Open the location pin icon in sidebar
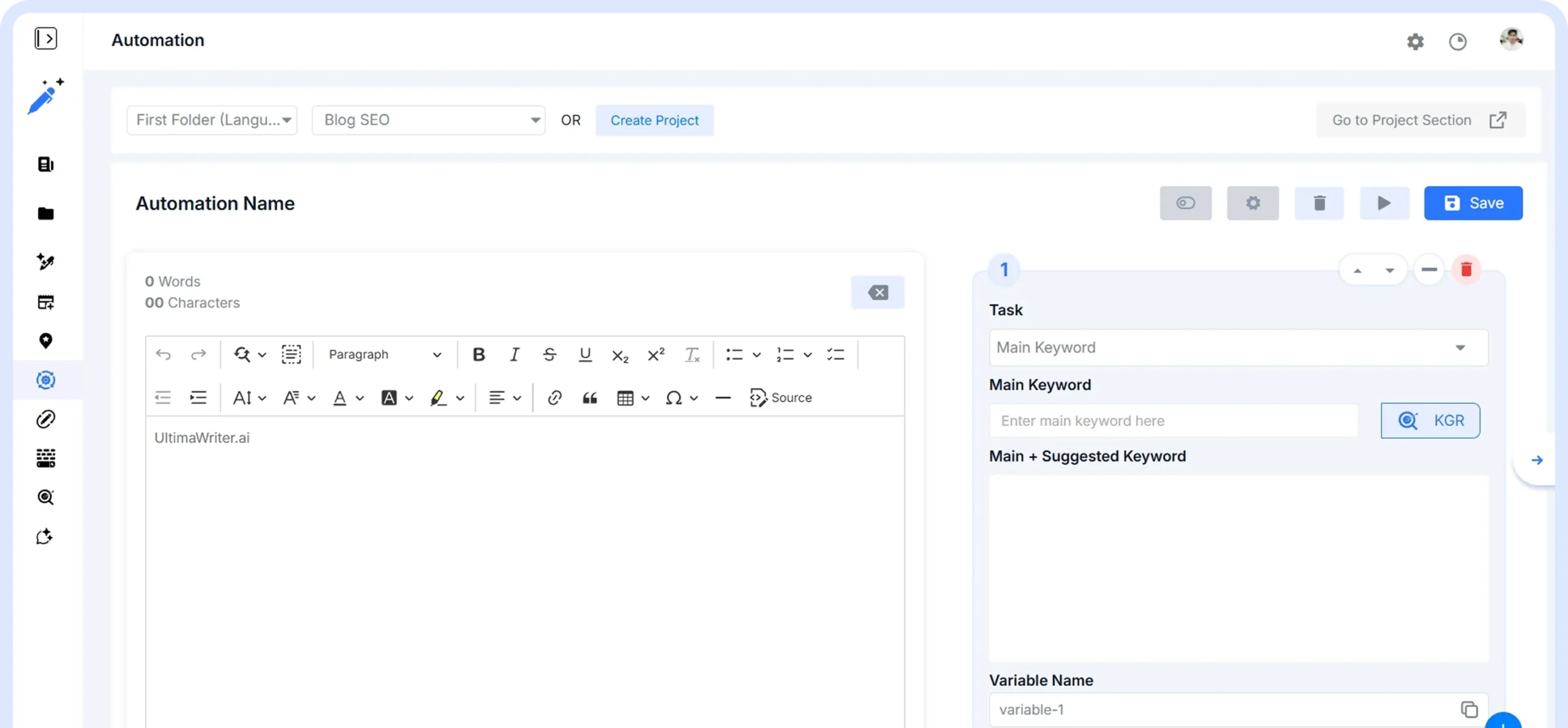This screenshot has height=728, width=1568. [x=46, y=341]
